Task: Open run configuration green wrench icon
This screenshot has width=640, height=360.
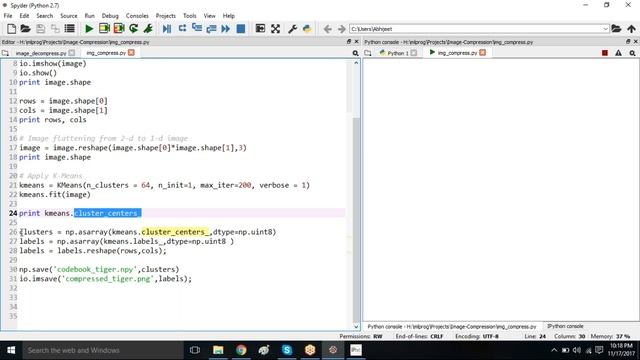Action: (148, 29)
